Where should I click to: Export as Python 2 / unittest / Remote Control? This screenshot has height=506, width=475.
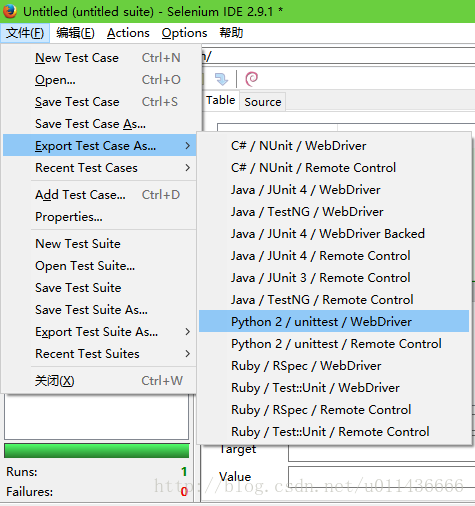click(x=334, y=344)
